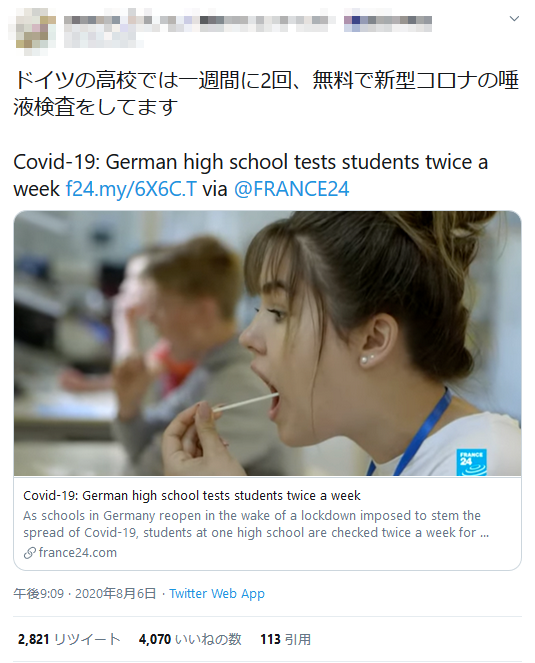Open the Twitter Web App source link

(x=217, y=594)
